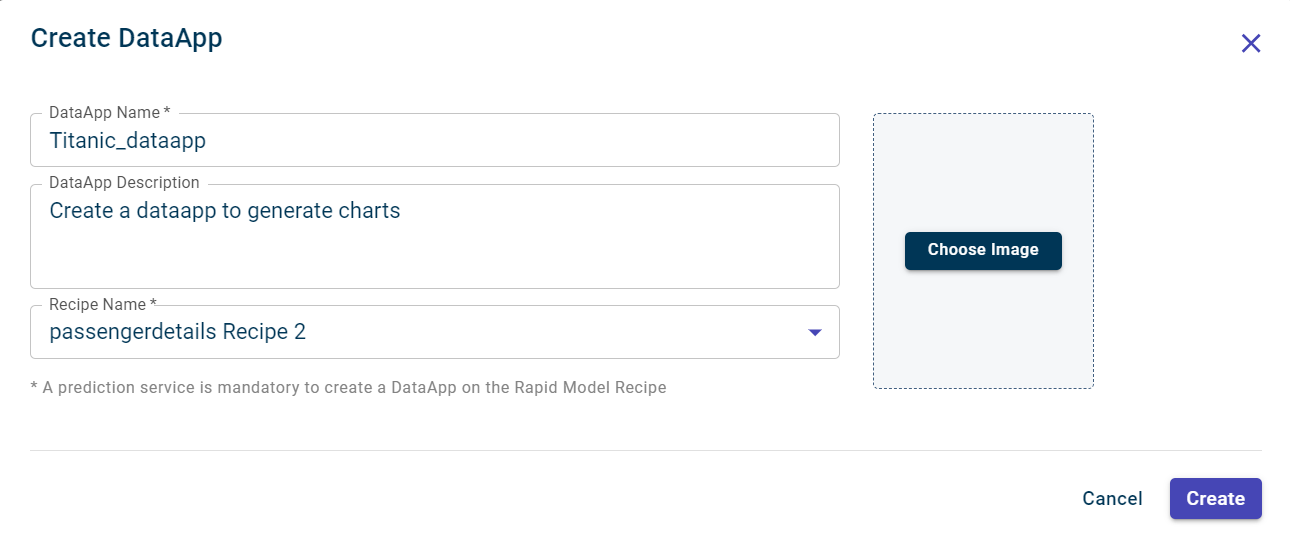Viewport: 1290px width, 556px height.
Task: Click empty space below the description text
Action: coord(434,260)
